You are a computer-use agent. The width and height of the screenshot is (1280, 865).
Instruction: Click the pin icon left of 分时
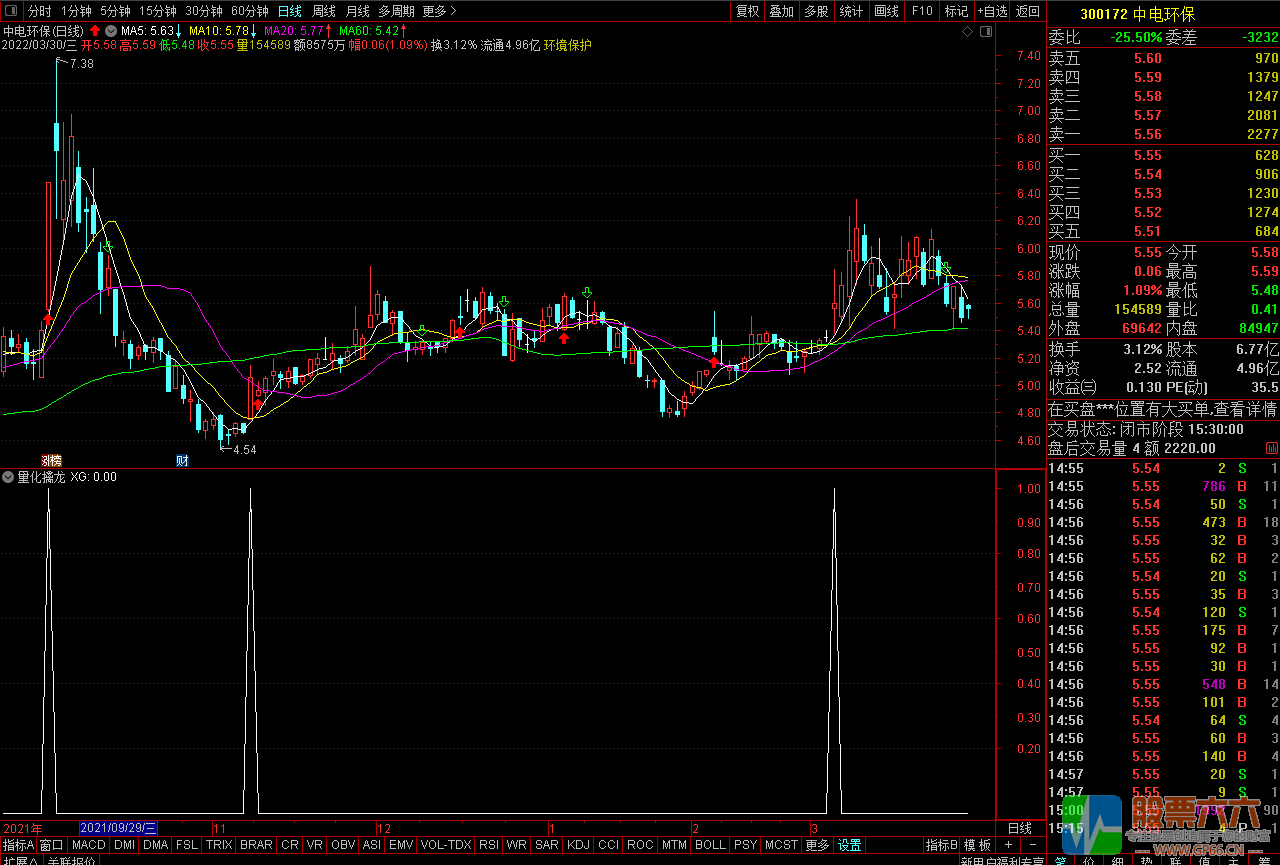click(12, 11)
